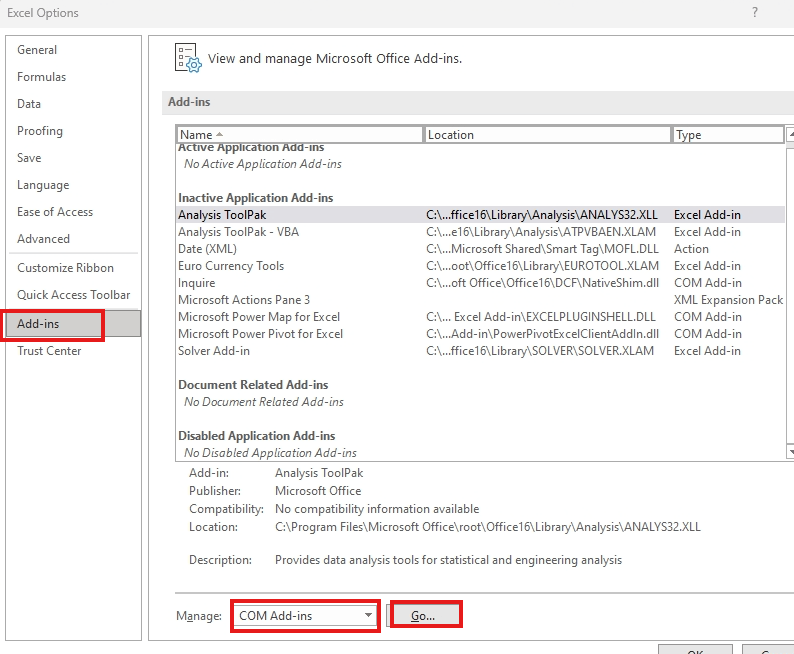Select the Language category
This screenshot has height=654, width=794.
point(43,185)
